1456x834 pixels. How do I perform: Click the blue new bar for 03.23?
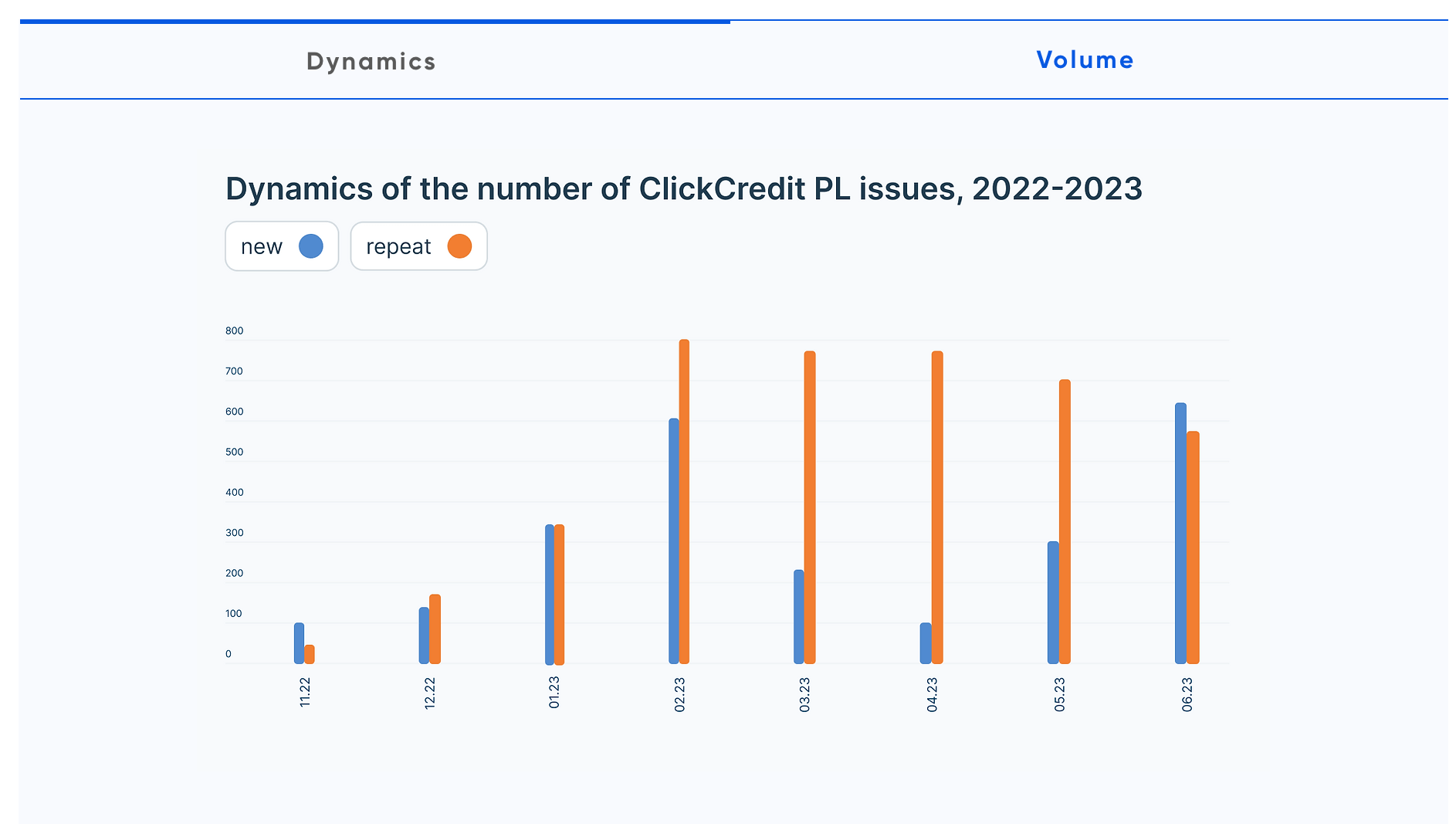coord(799,617)
